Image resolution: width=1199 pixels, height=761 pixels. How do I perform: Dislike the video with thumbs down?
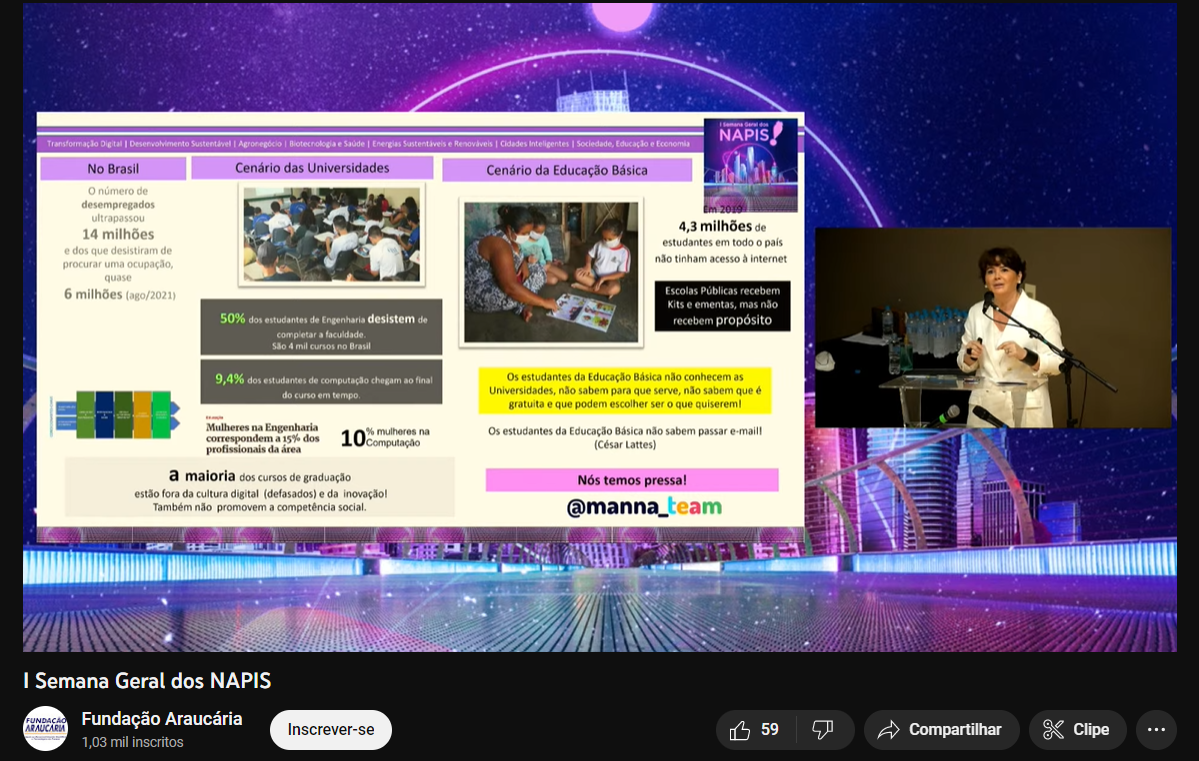pos(824,730)
